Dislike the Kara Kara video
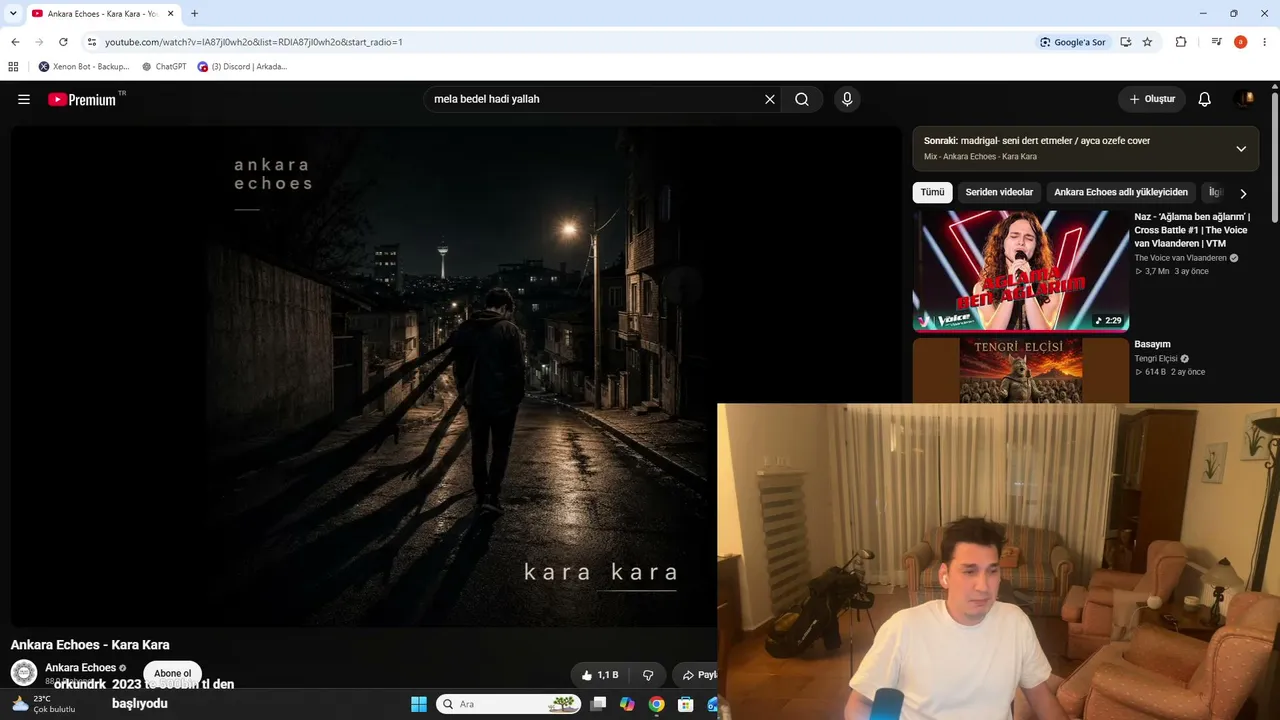Viewport: 1280px width, 720px height. (648, 675)
